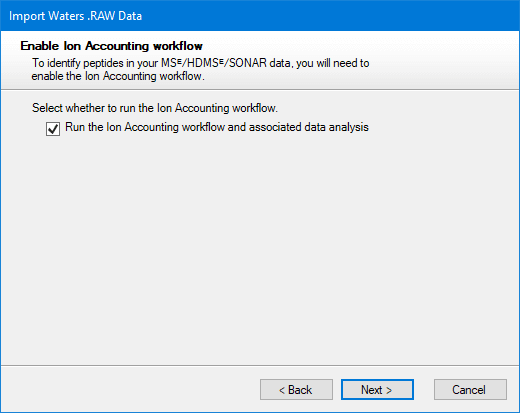The image size is (520, 413).
Task: Click the MSE/HDMSE/SONAR description paragraph
Action: [201, 69]
